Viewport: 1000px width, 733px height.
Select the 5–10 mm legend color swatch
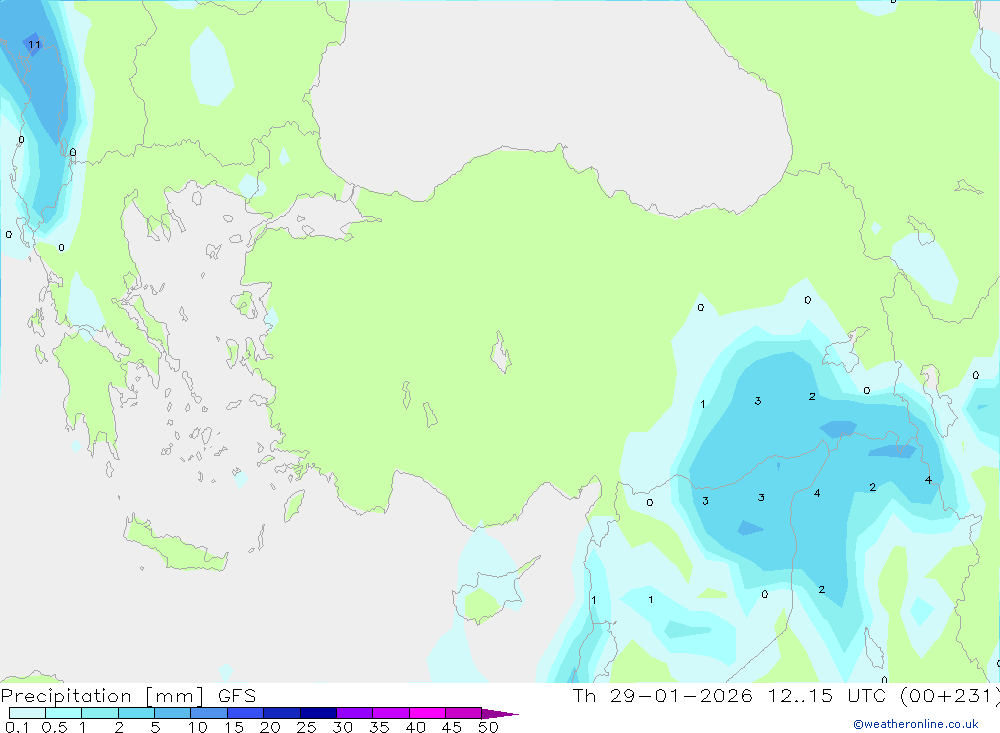tap(172, 713)
